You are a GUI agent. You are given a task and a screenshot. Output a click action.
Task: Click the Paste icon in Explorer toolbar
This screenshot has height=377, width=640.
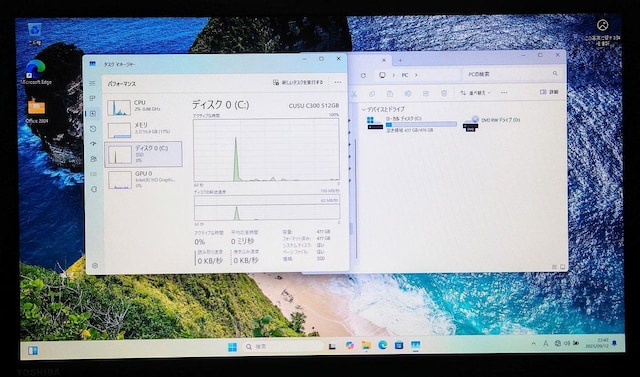coord(390,94)
